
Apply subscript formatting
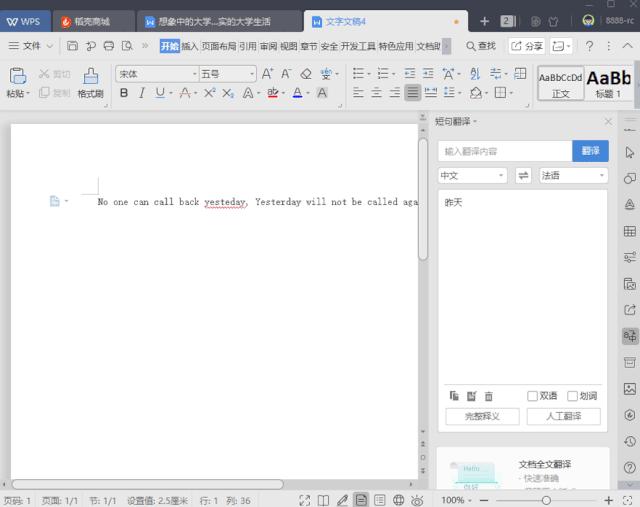(228, 93)
